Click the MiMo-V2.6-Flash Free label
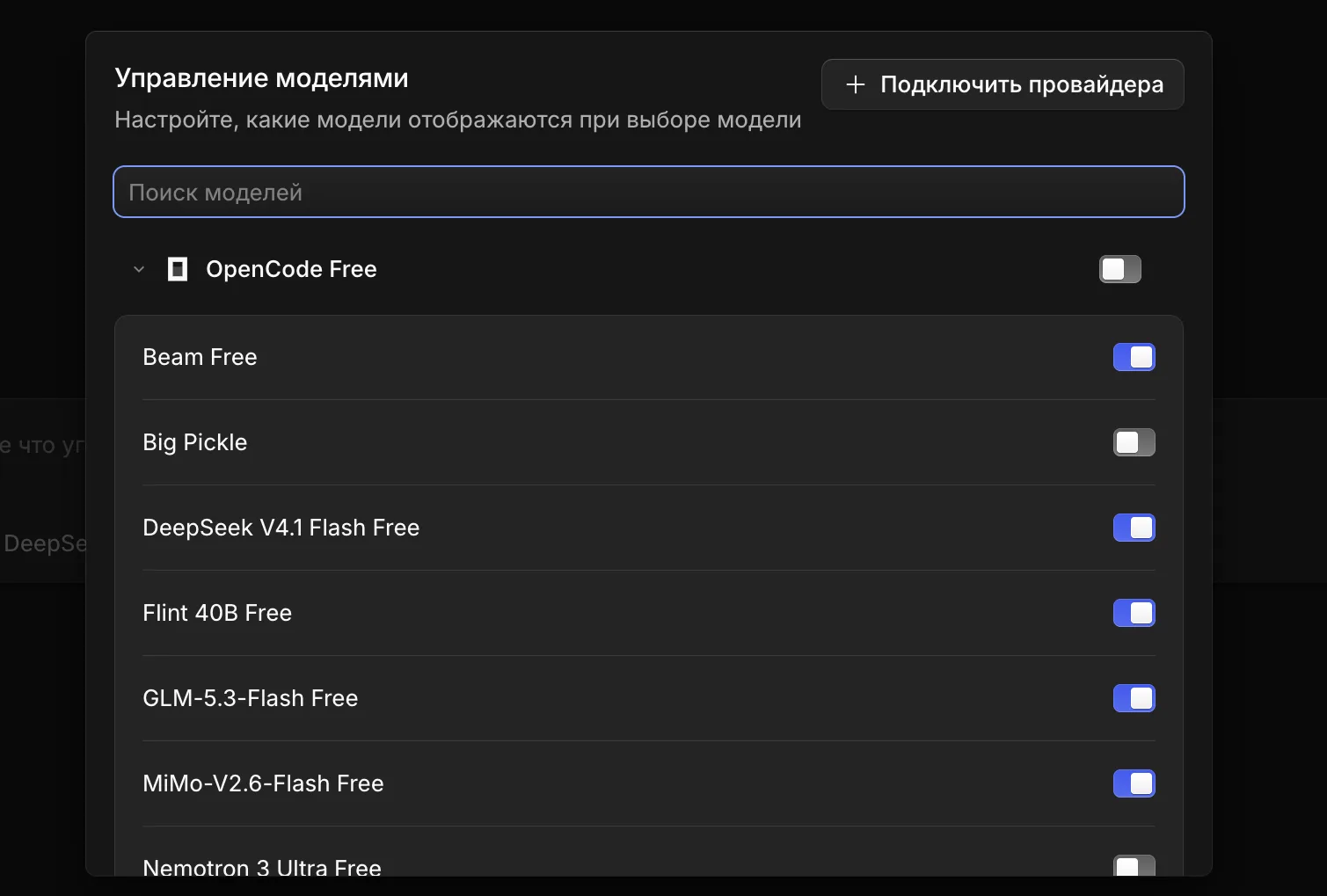Image resolution: width=1327 pixels, height=896 pixels. pyautogui.click(x=263, y=783)
